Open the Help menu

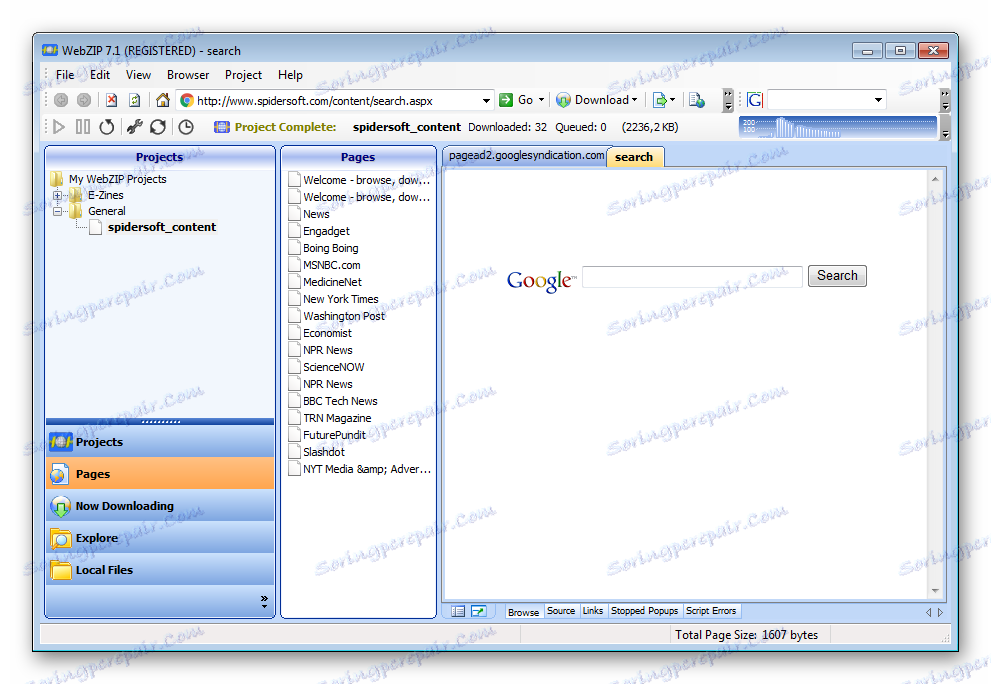(x=290, y=75)
